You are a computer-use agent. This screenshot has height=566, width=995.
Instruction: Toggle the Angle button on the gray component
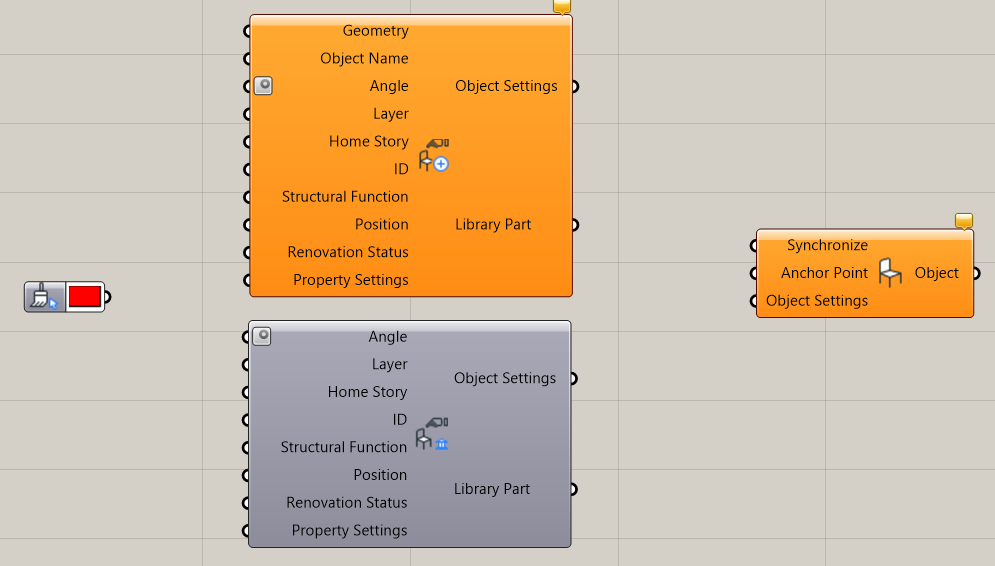click(262, 336)
